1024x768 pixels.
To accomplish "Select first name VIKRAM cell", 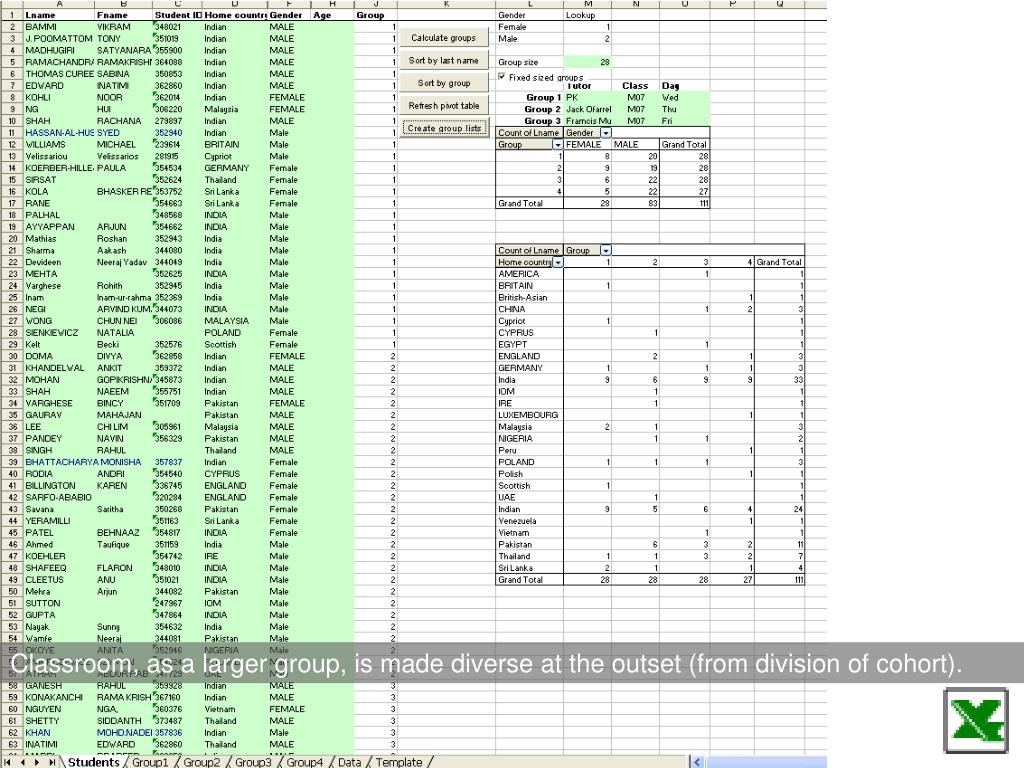I will (x=123, y=27).
